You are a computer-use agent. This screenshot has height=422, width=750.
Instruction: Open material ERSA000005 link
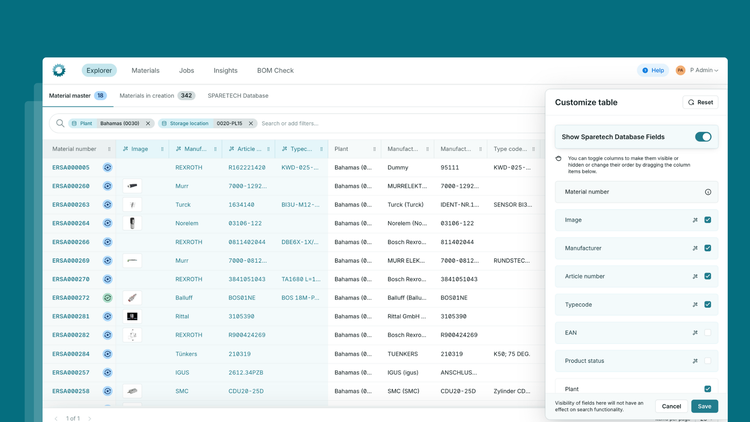pos(71,167)
